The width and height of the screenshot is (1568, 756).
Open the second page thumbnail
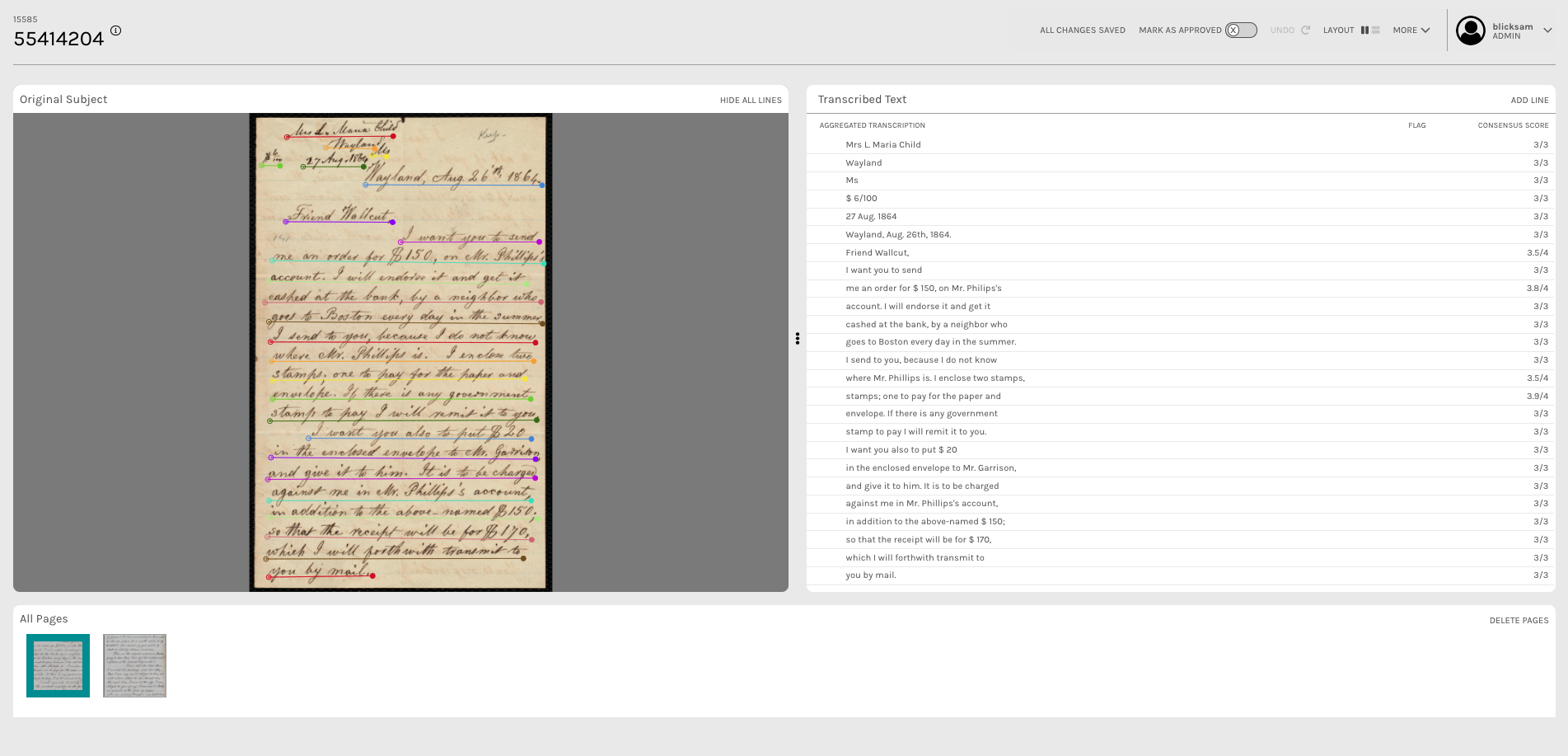click(x=134, y=665)
